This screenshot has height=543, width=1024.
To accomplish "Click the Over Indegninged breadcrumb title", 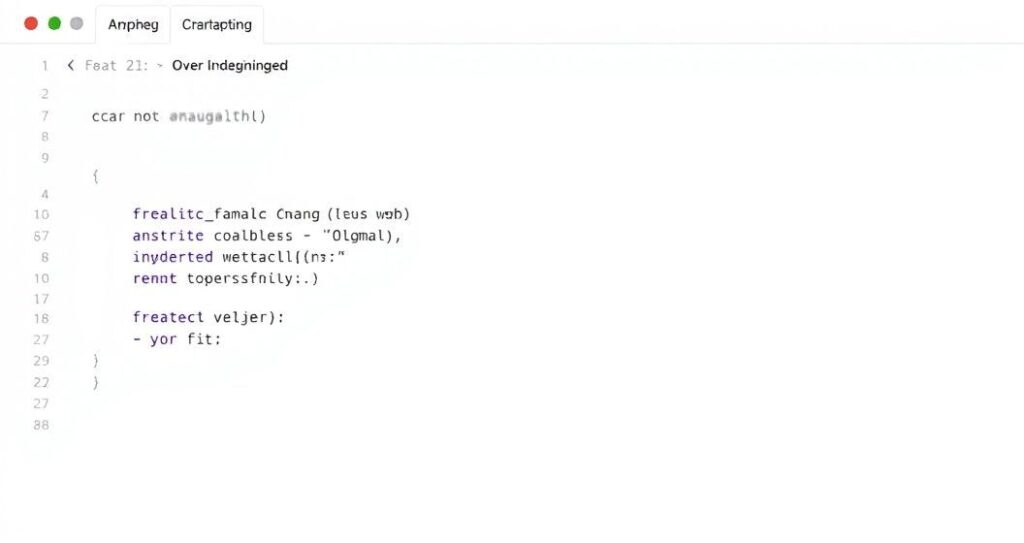I will 229,66.
